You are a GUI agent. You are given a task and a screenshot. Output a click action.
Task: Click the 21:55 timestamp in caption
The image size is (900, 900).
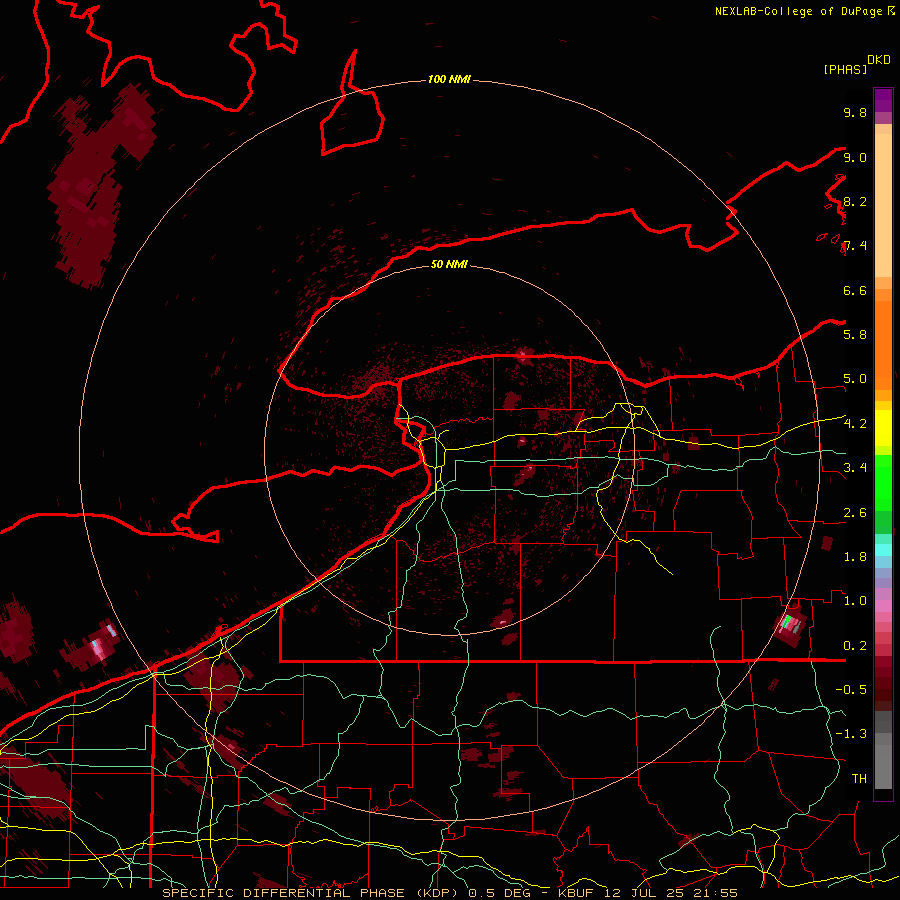pos(715,893)
